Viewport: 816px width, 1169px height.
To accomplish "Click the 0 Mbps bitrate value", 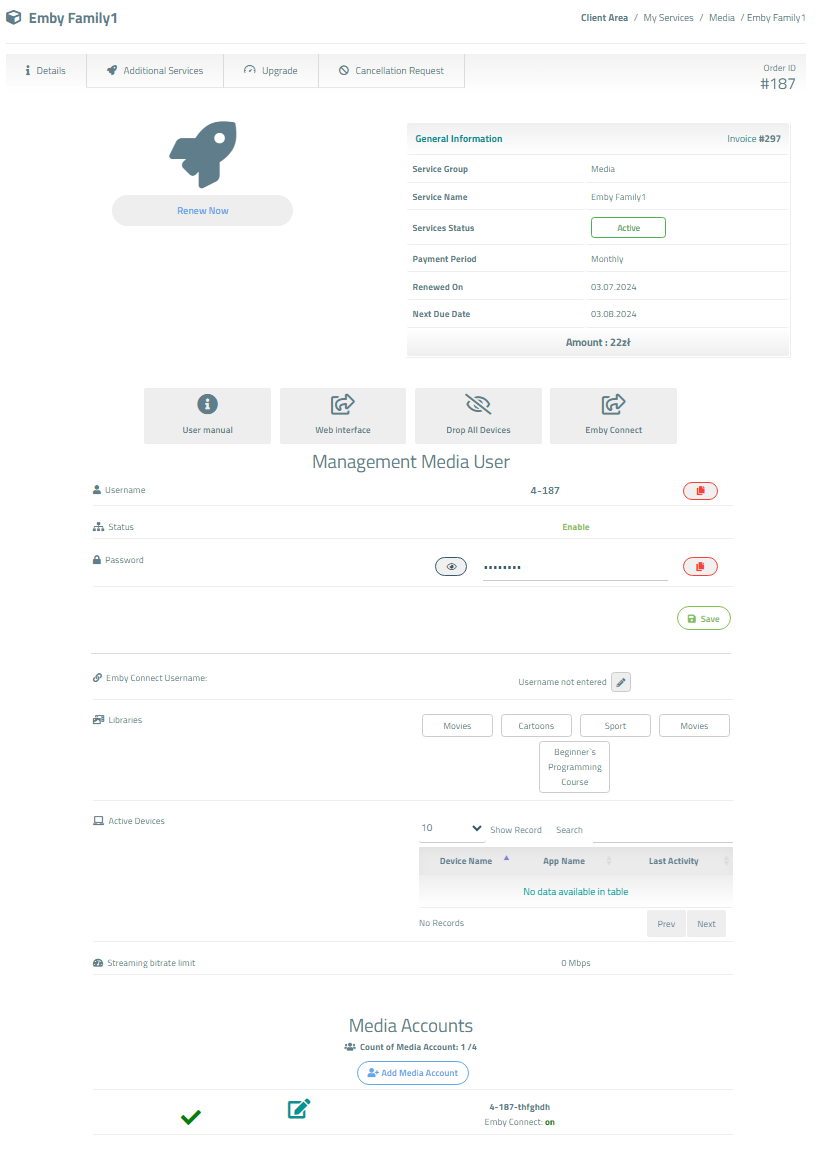I will coord(575,963).
